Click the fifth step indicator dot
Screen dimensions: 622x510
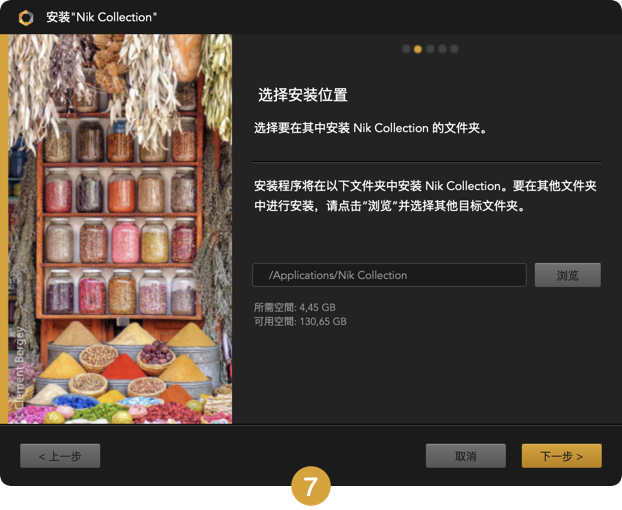pyautogui.click(x=454, y=49)
